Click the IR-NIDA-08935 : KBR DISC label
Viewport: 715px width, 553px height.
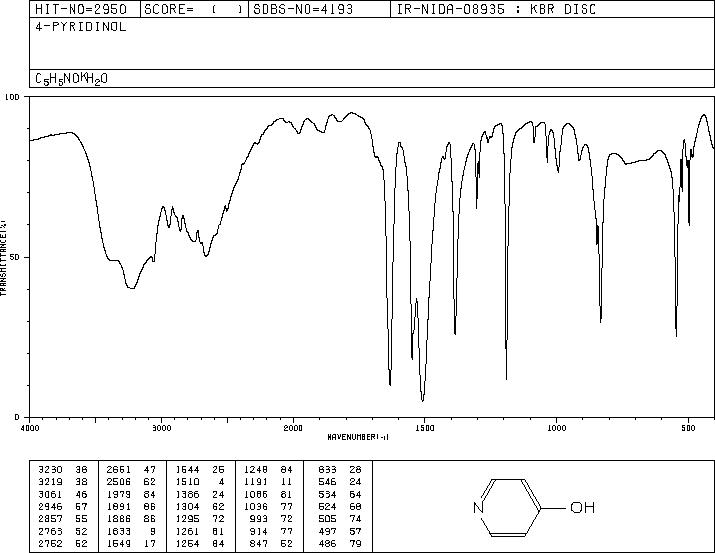pos(496,9)
